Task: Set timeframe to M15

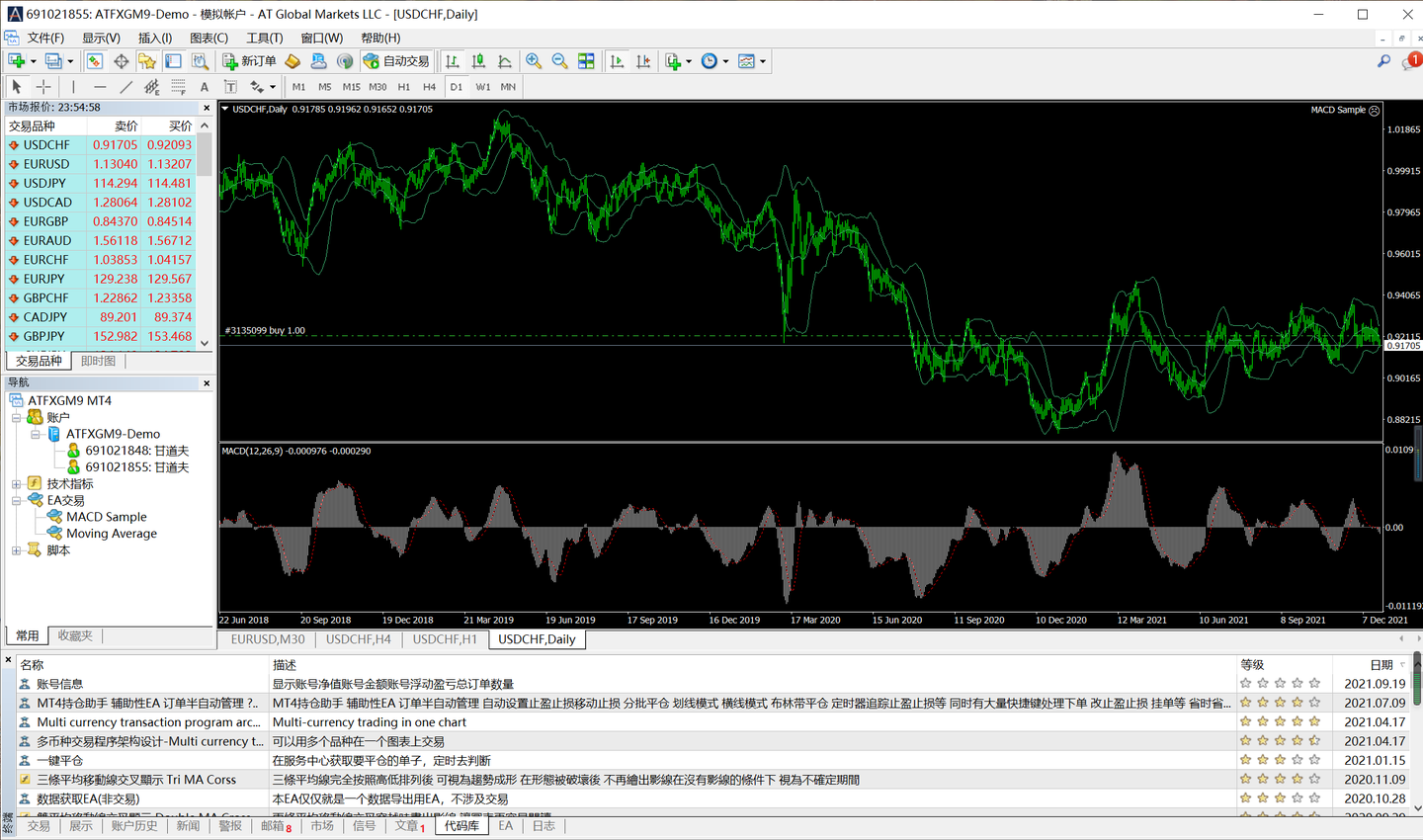Action: coord(351,87)
